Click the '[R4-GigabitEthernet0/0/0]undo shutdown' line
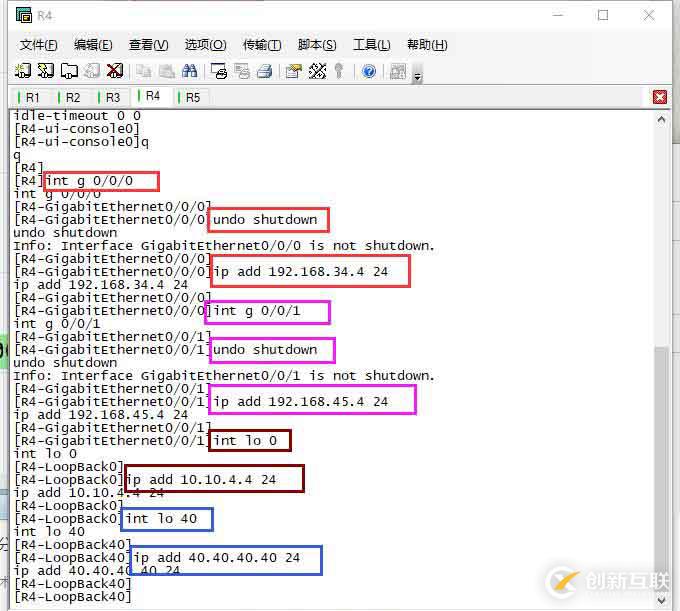This screenshot has height=611, width=680. pos(165,220)
